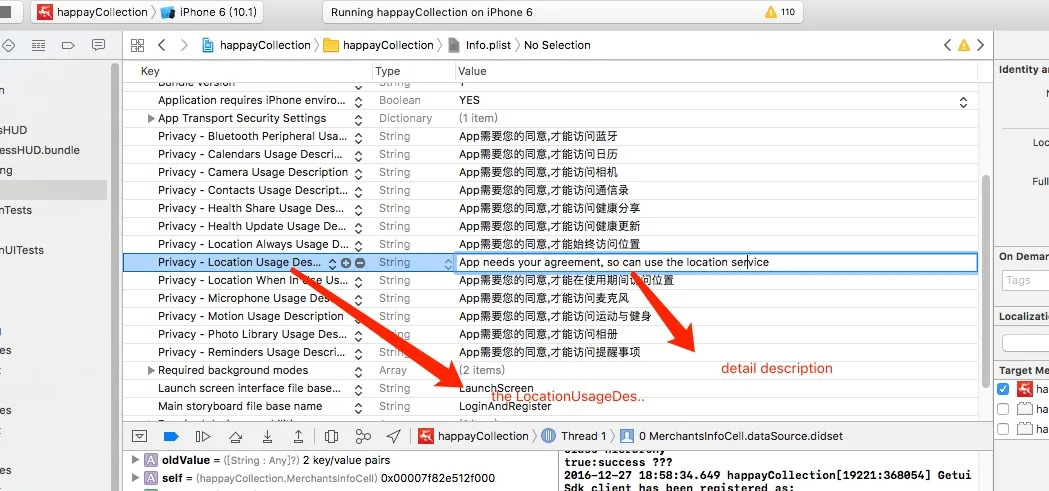Image resolution: width=1049 pixels, height=491 pixels.
Task: Jump to next issue arrow in jump bar
Action: [x=980, y=45]
